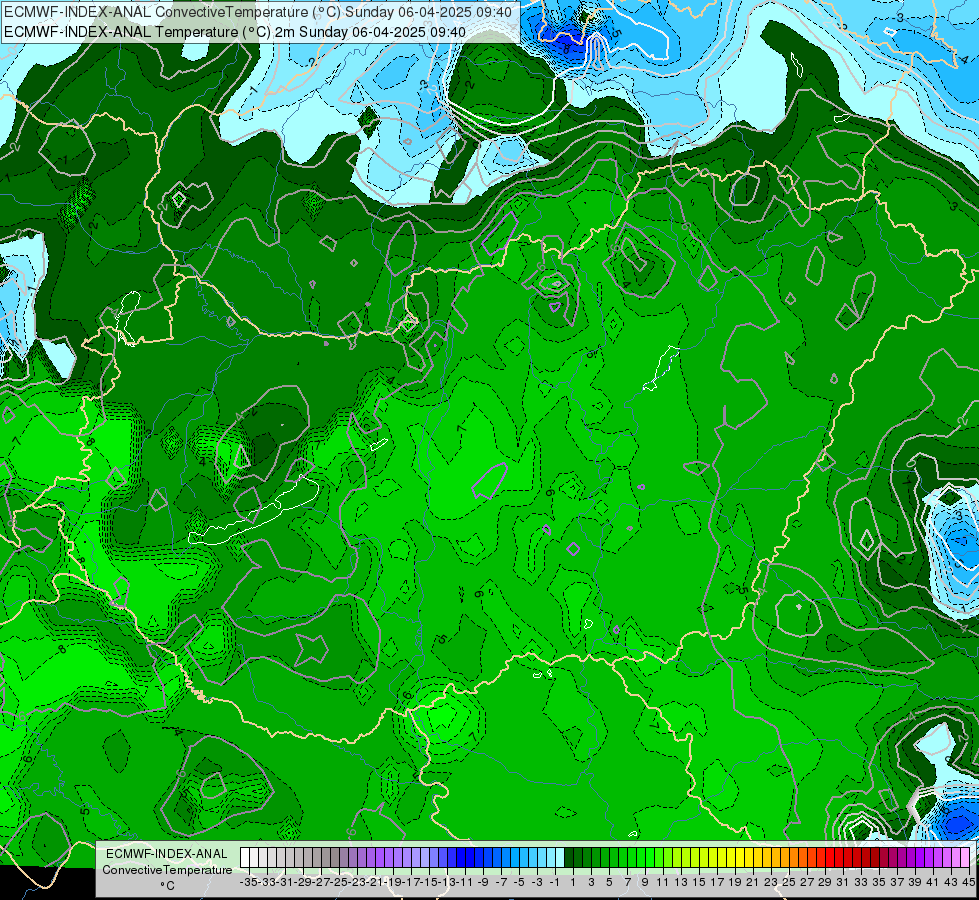This screenshot has width=979, height=900.
Task: Pick the dark green swatch above legend value 1
Action: [569, 858]
